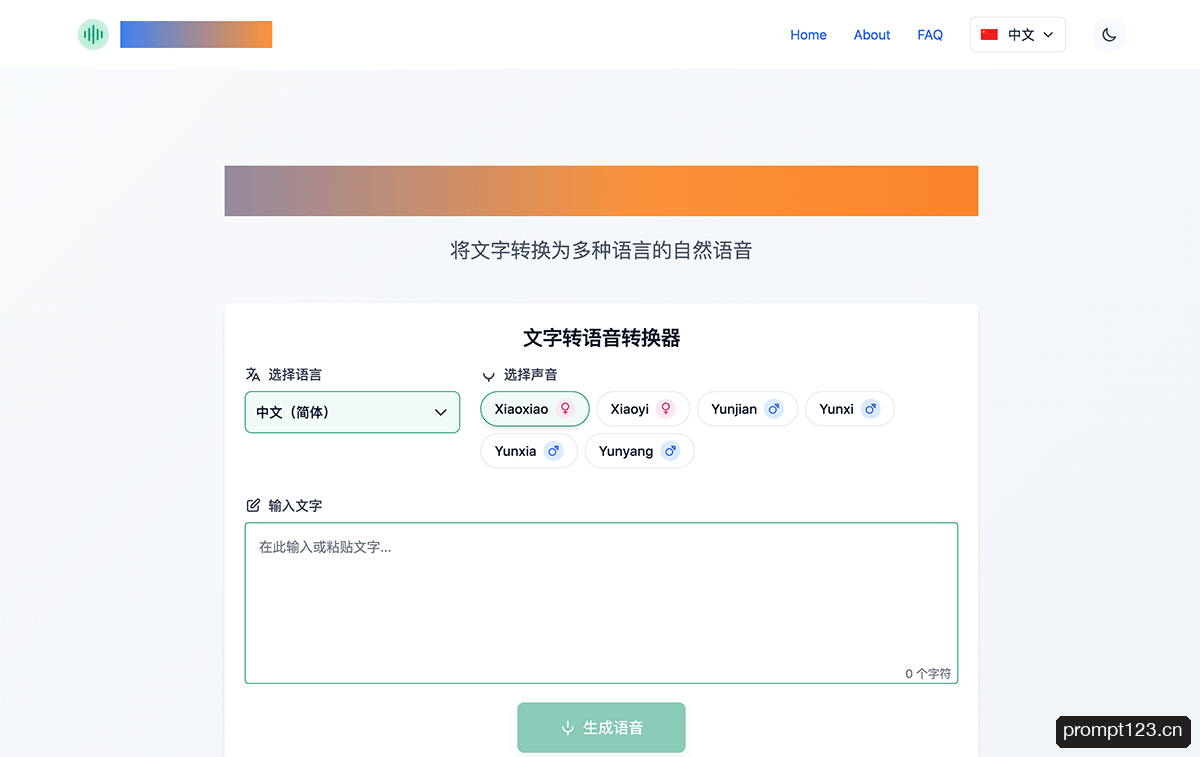This screenshot has width=1200, height=757.
Task: Select the Xiaoxiao voice
Action: pyautogui.click(x=535, y=409)
